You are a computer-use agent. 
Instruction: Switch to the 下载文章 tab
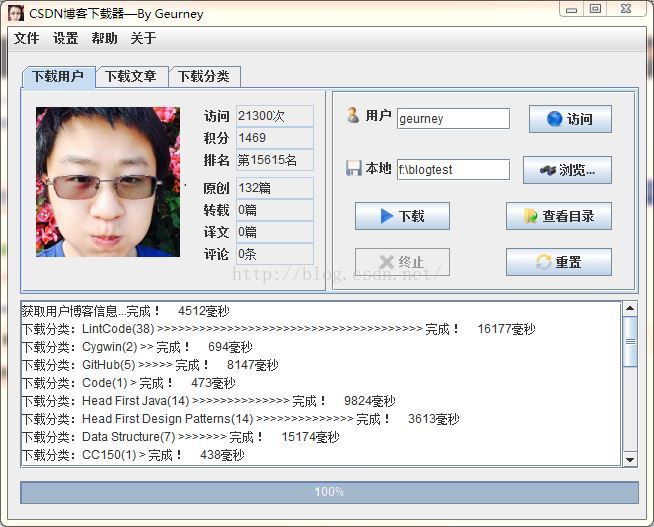click(131, 77)
